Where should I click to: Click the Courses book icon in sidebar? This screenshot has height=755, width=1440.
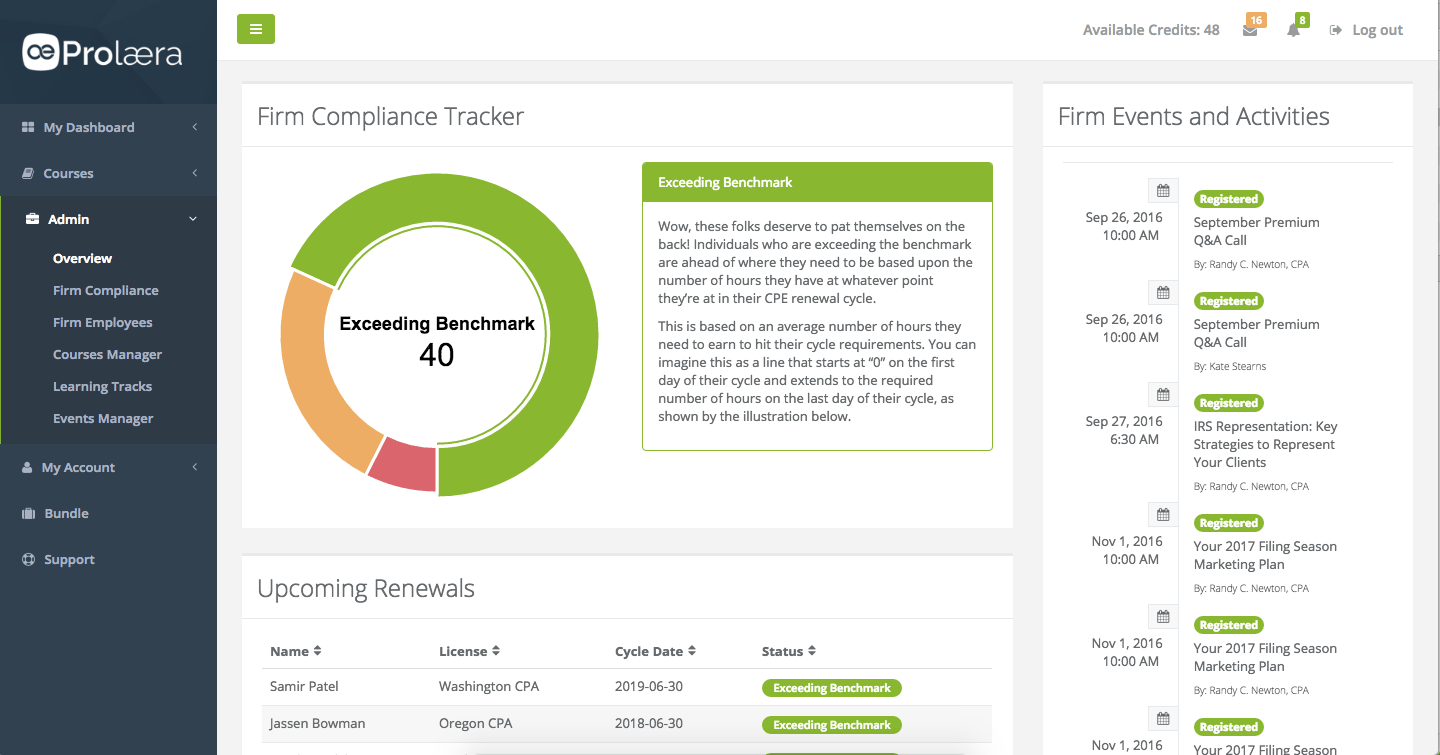[x=25, y=173]
